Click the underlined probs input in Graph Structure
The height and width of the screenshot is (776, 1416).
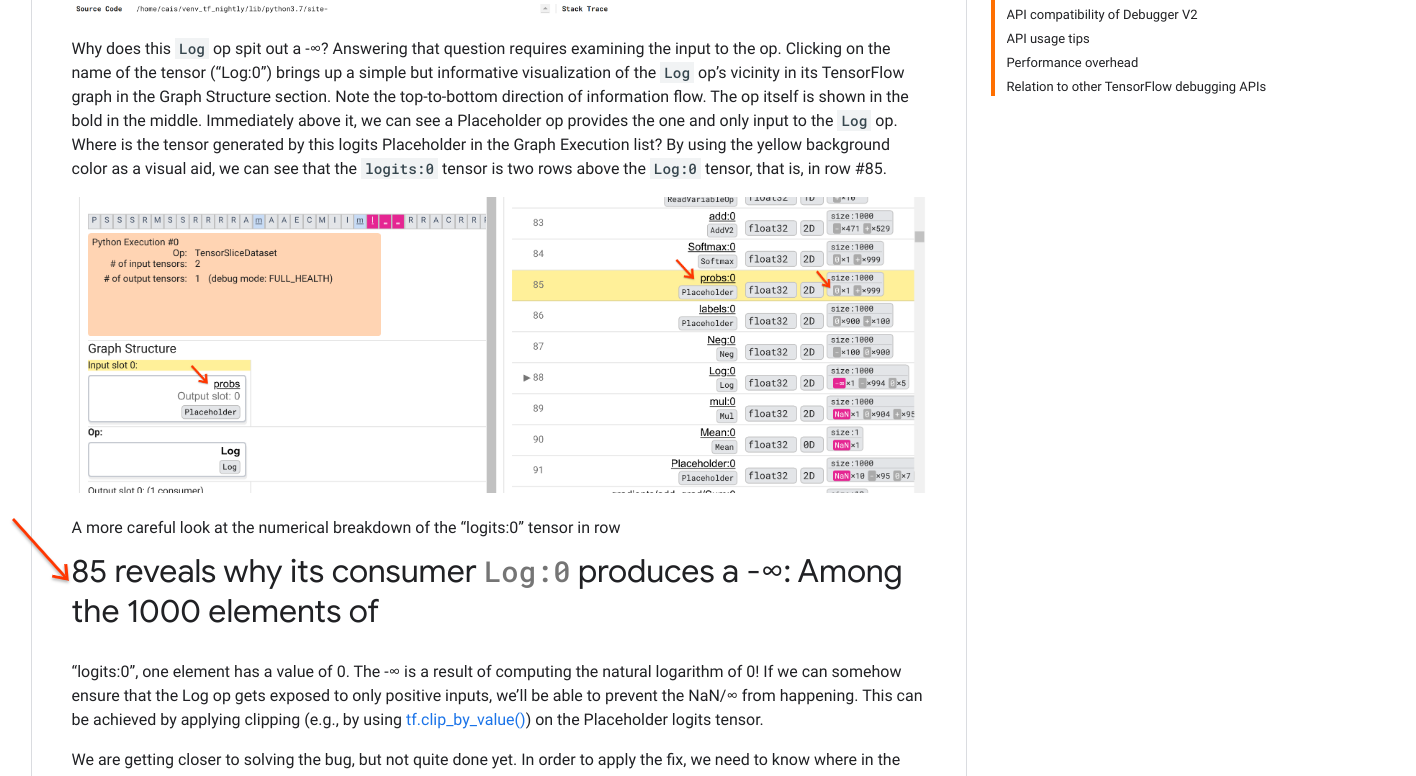click(227, 384)
